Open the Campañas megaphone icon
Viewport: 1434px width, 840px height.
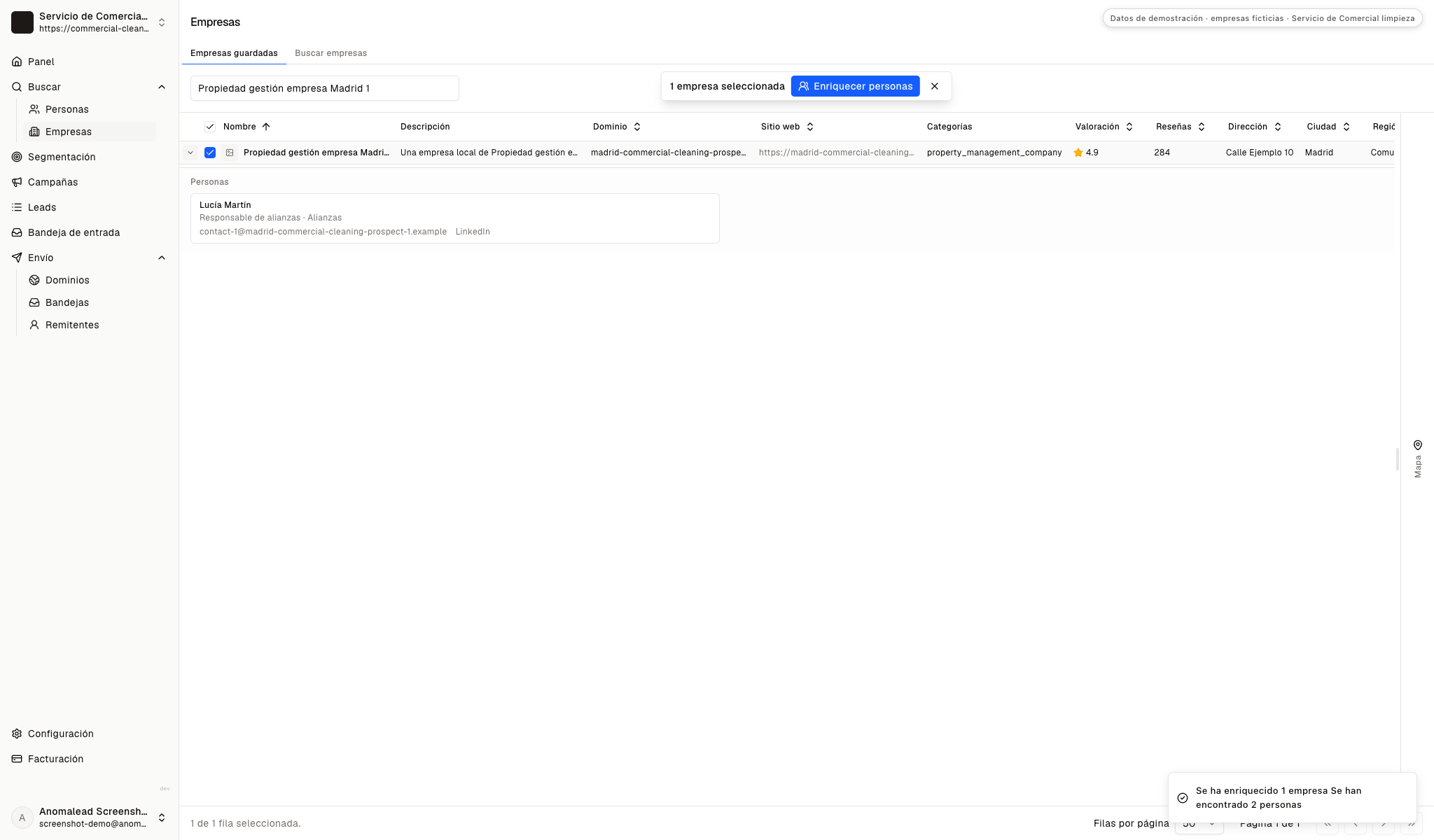pyautogui.click(x=17, y=182)
